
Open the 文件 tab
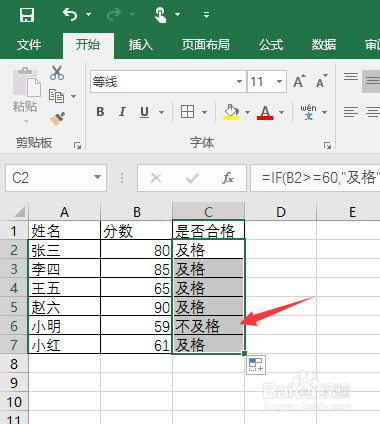tap(29, 45)
